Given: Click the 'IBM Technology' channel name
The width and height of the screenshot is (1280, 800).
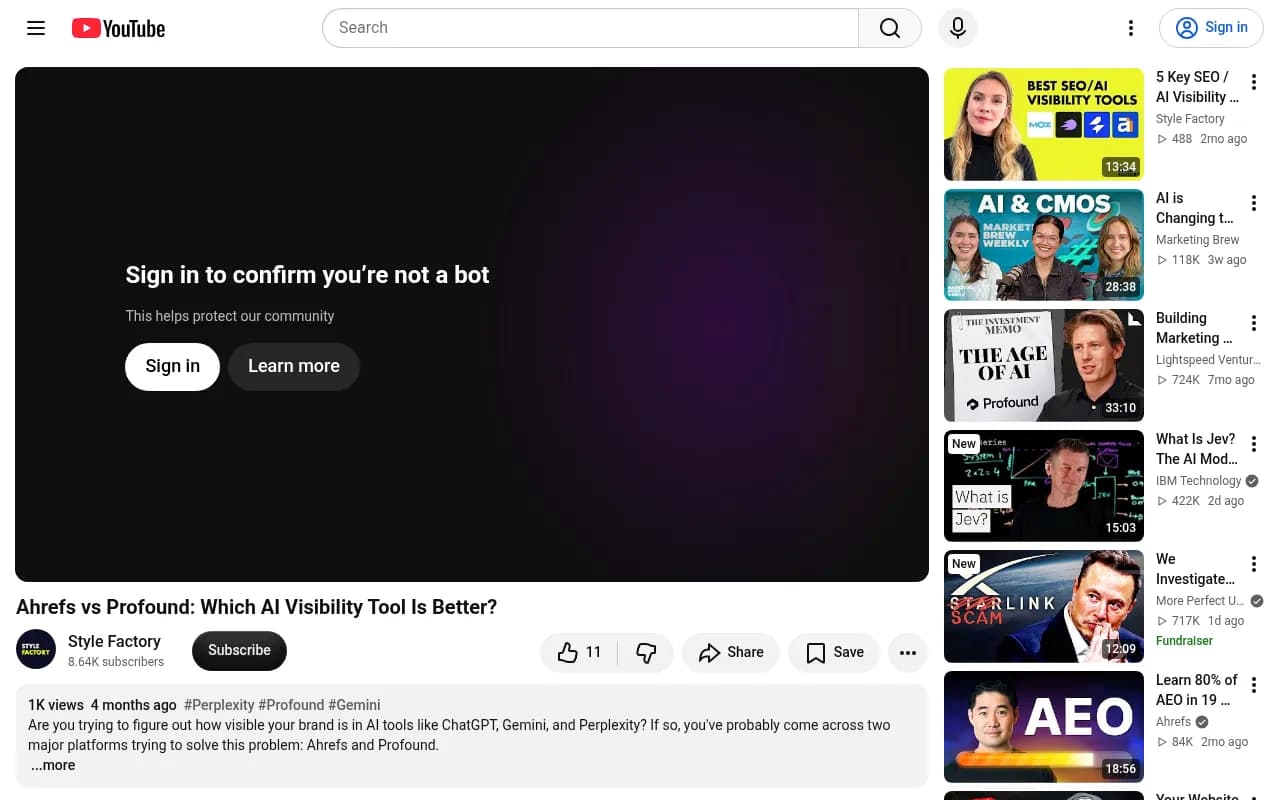Looking at the screenshot, I should point(1198,481).
